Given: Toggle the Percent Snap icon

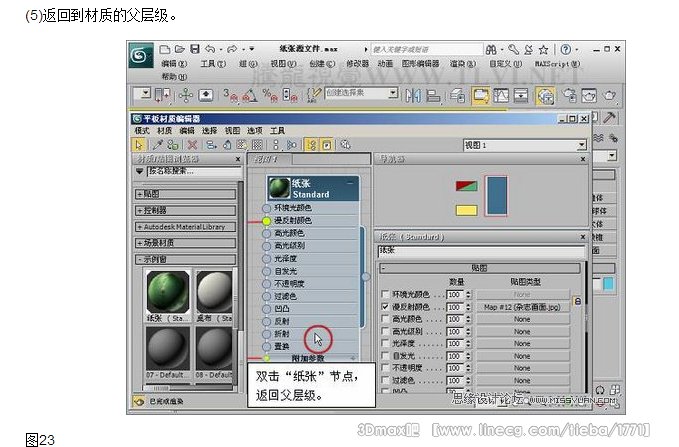Looking at the screenshot, I should [270, 95].
